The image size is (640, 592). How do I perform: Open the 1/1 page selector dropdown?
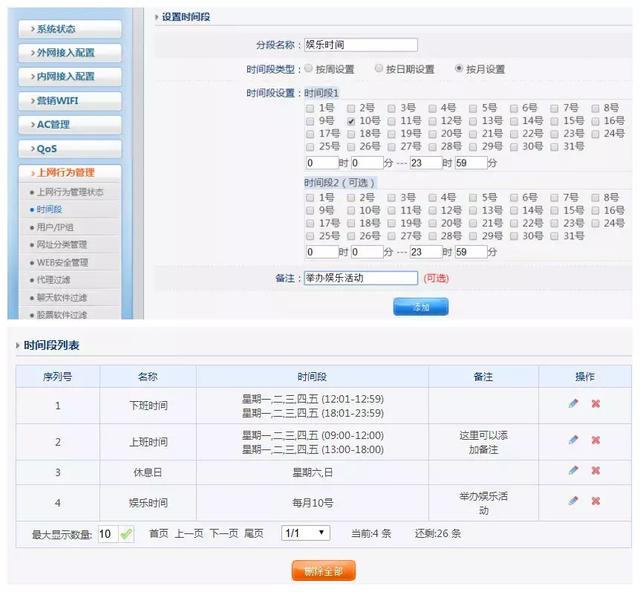tap(305, 534)
